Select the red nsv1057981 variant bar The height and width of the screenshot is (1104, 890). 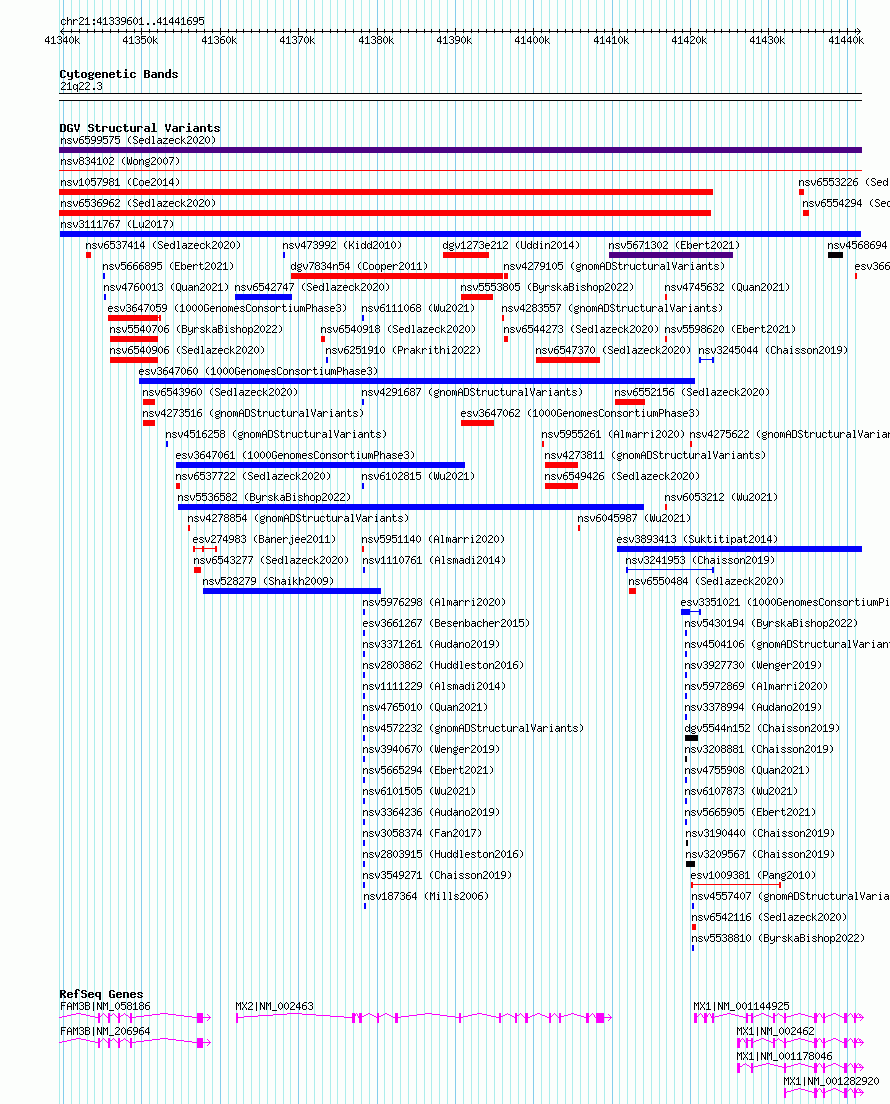coord(386,192)
